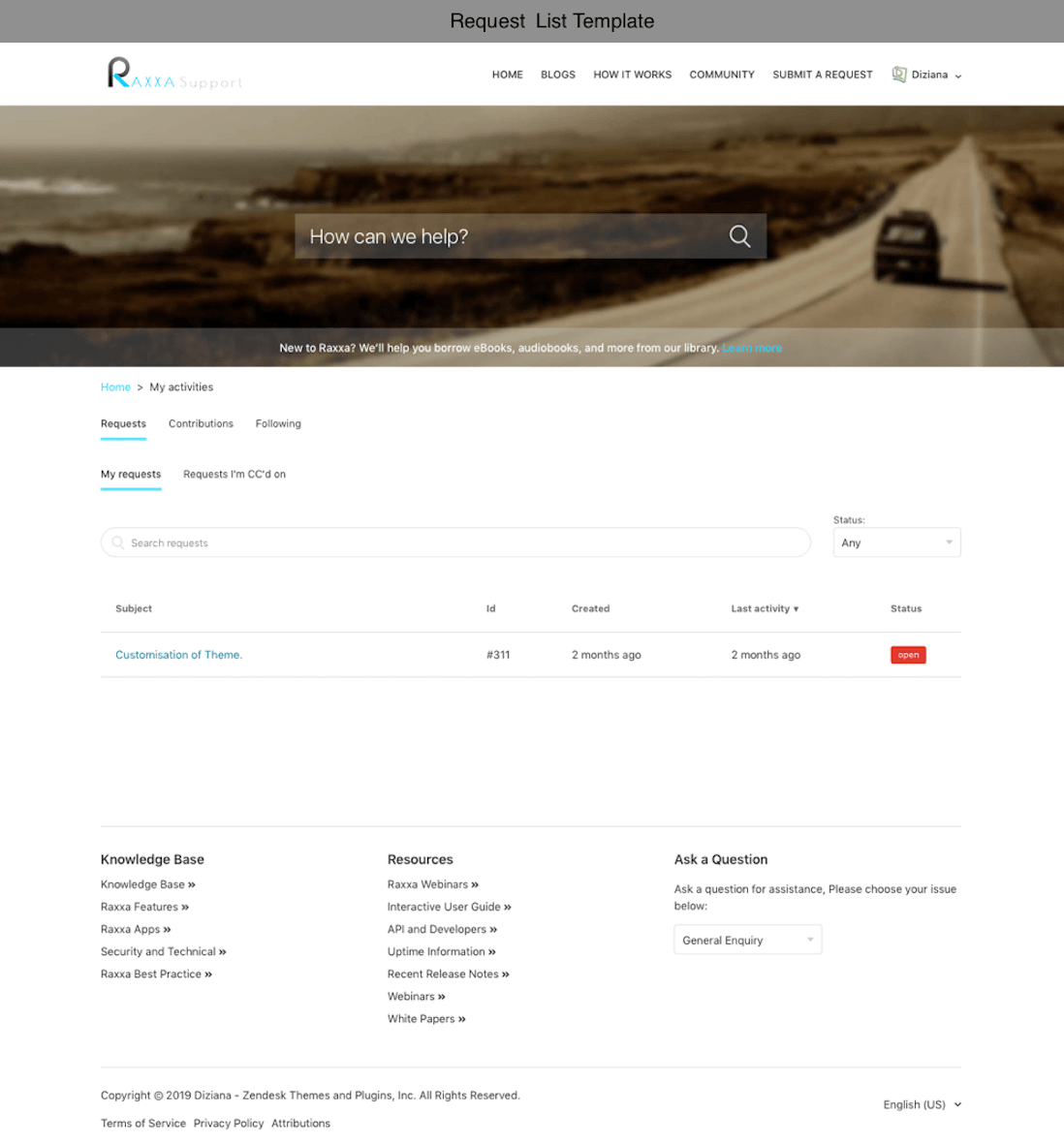This screenshot has height=1144, width=1064.
Task: Switch to the Contributions tab
Action: pyautogui.click(x=201, y=423)
